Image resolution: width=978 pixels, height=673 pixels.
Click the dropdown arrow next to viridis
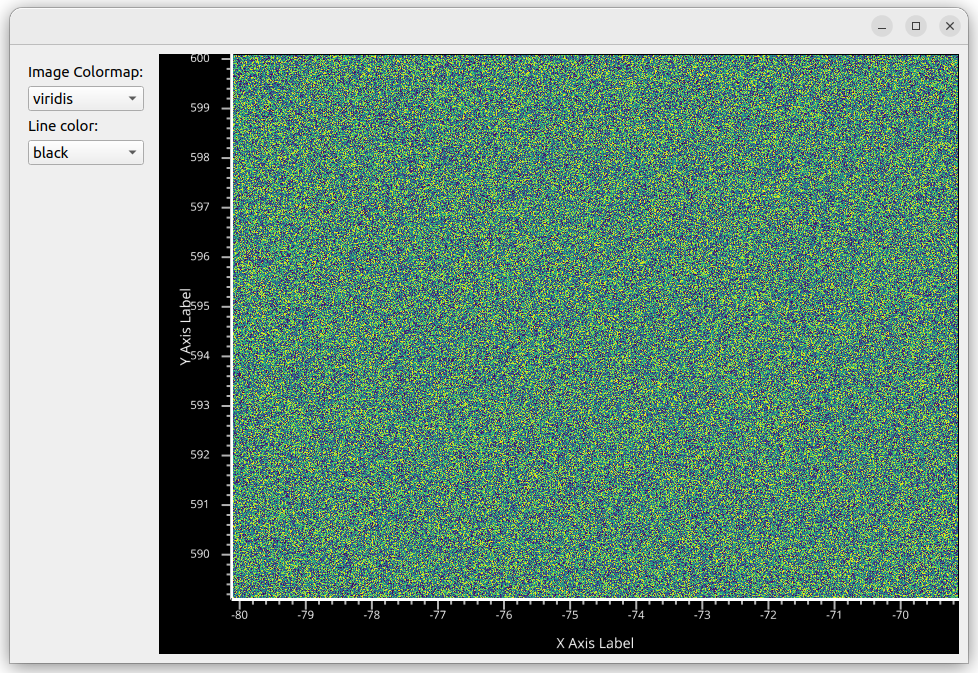pyautogui.click(x=131, y=98)
